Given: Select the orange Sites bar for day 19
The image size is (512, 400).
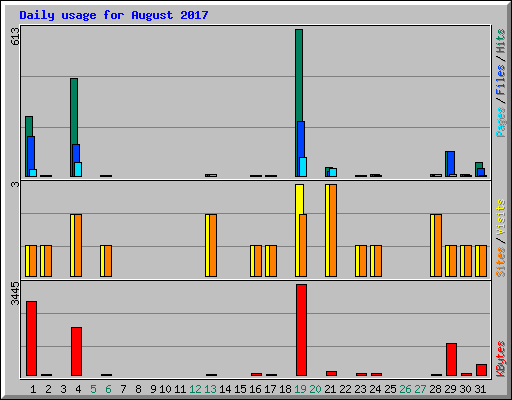Looking at the screenshot, I should pyautogui.click(x=303, y=245).
